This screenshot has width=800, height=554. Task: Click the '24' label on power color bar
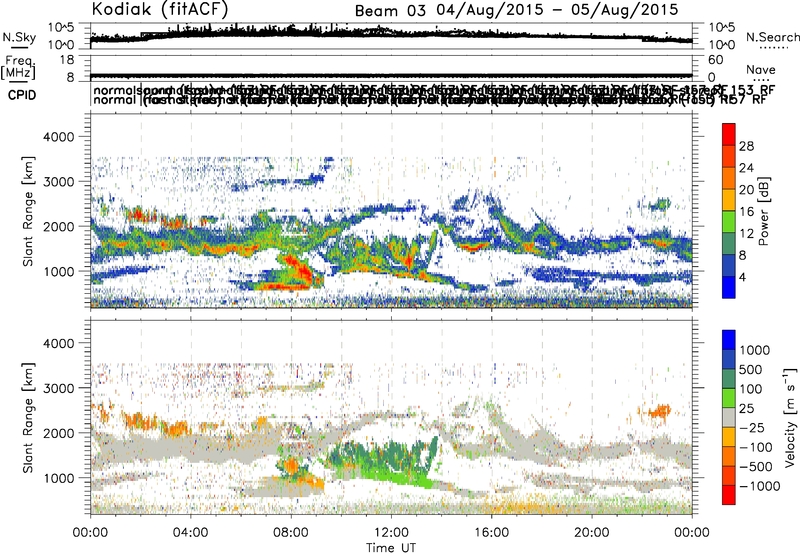(x=746, y=168)
